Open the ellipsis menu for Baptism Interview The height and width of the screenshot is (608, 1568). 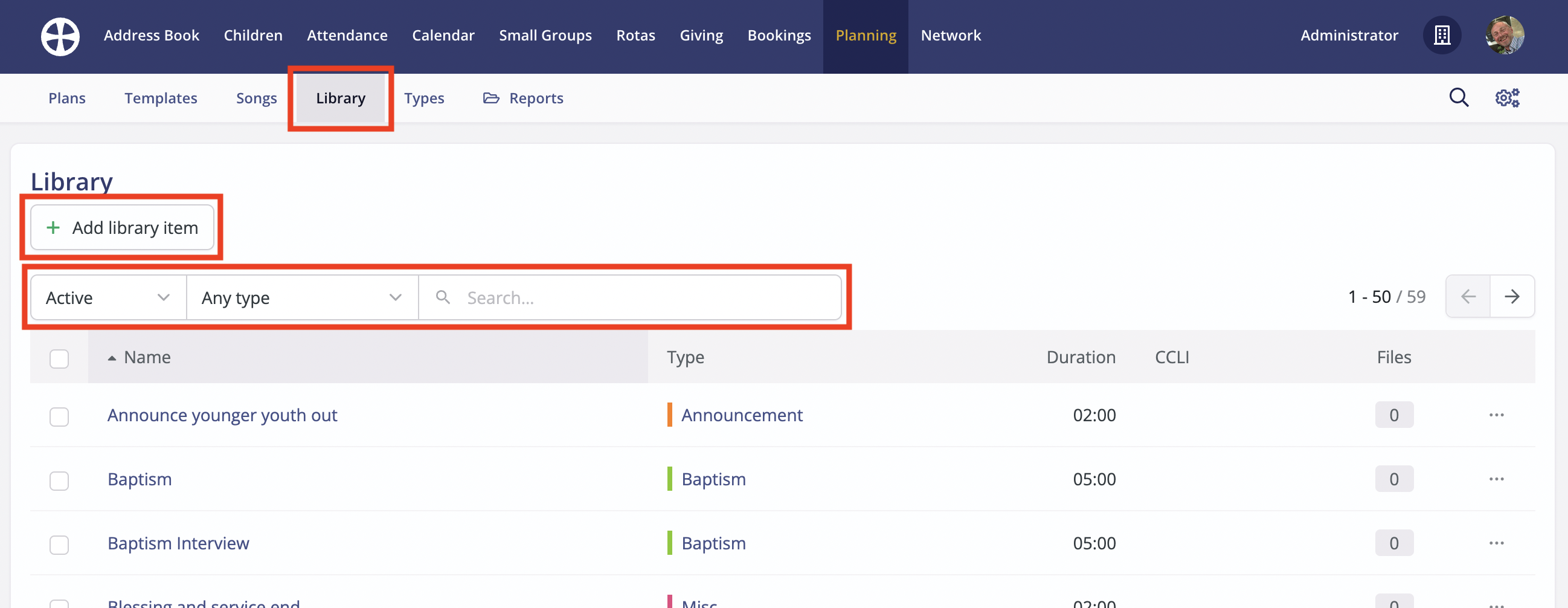pyautogui.click(x=1497, y=543)
